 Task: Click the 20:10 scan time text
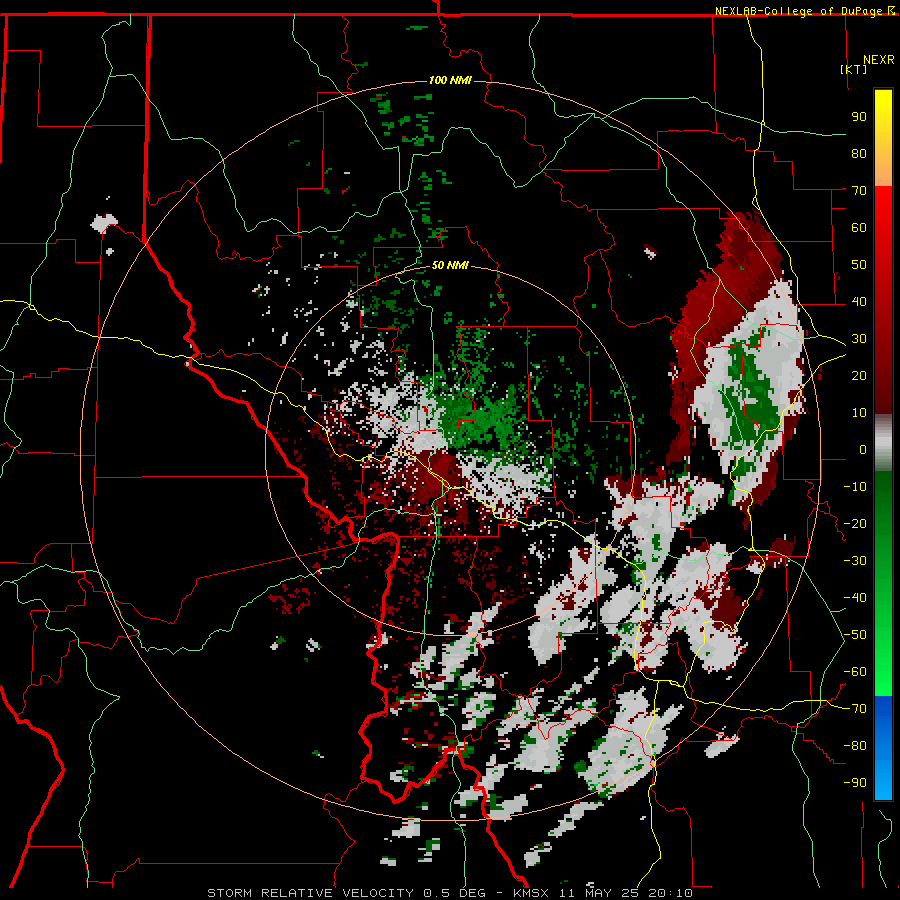(x=670, y=893)
